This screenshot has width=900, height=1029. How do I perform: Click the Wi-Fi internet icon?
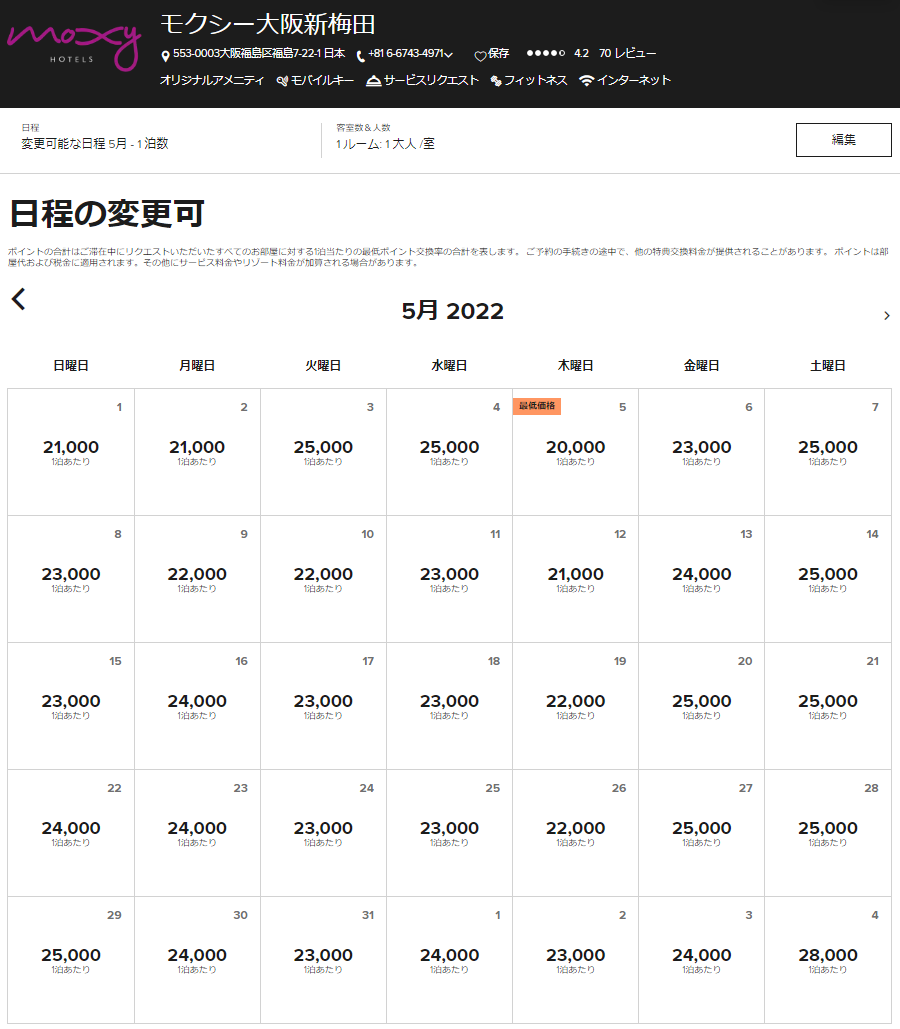tap(586, 81)
